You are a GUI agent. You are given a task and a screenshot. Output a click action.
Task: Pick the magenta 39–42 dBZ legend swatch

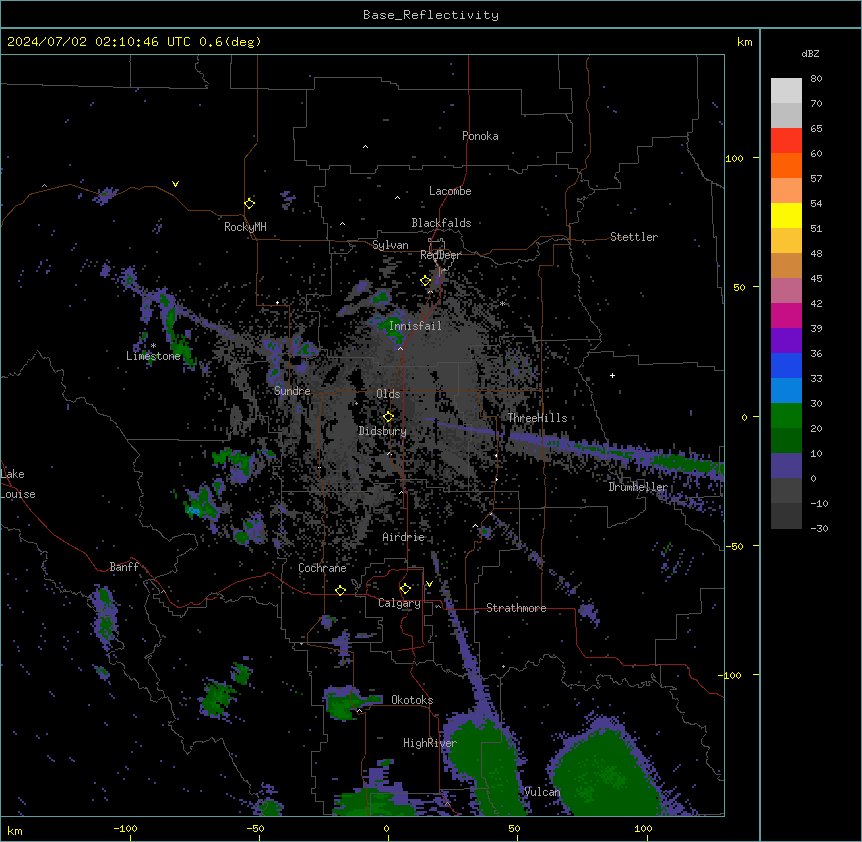[x=786, y=315]
